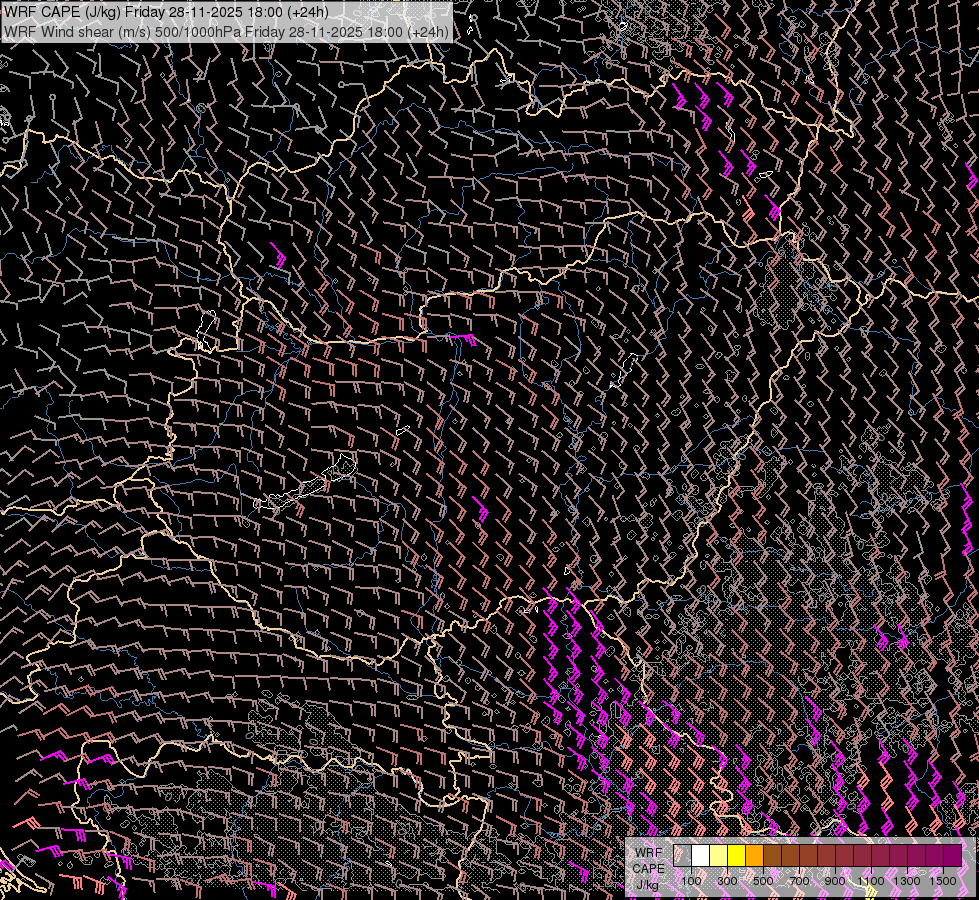This screenshot has width=979, height=900.
Task: Click the 1300 legend scale label
Action: click(x=907, y=881)
